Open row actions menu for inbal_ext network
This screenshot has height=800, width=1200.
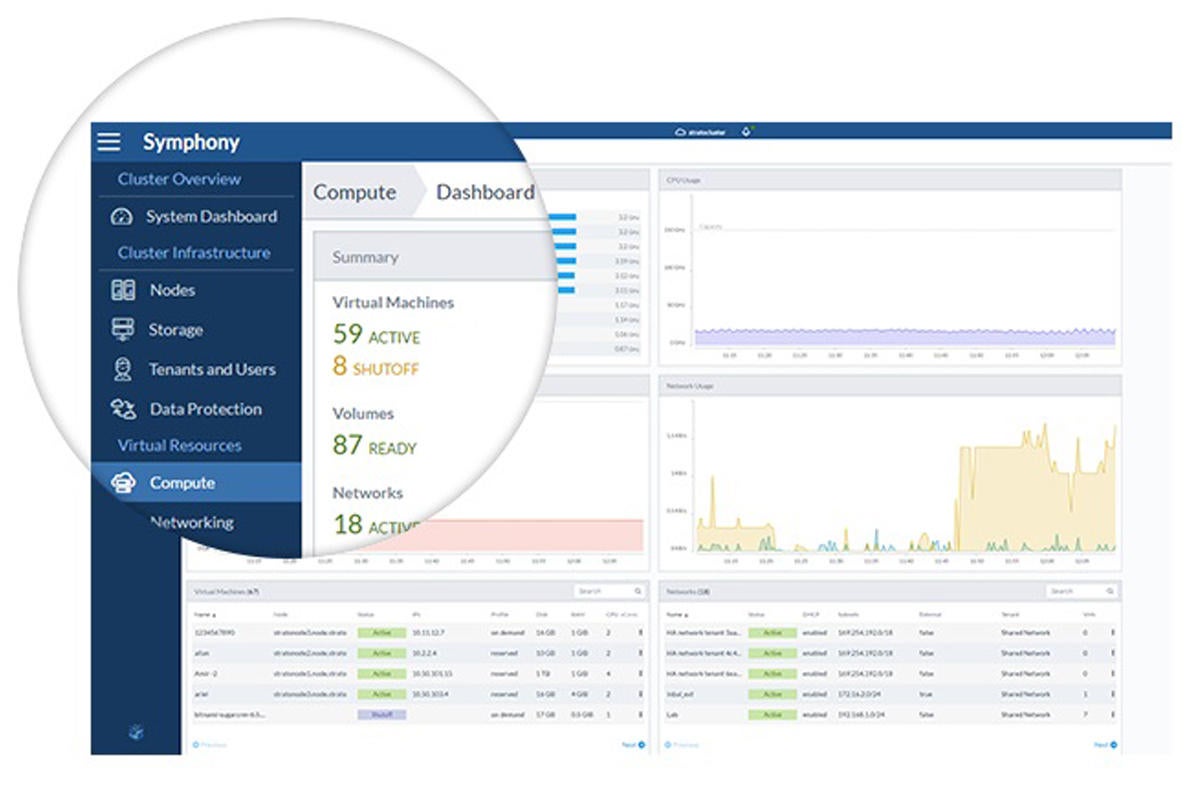[1113, 694]
